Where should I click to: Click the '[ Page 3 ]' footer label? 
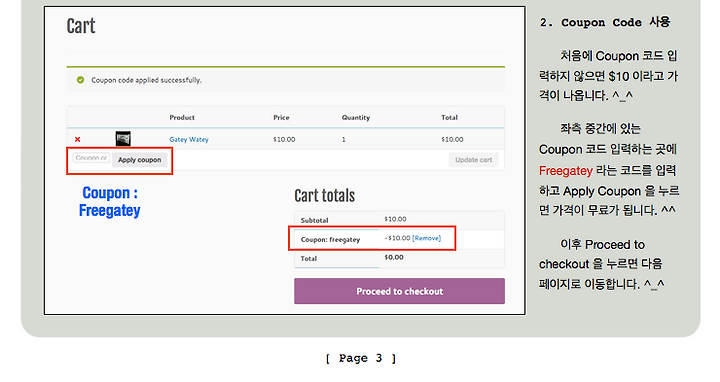tap(360, 358)
